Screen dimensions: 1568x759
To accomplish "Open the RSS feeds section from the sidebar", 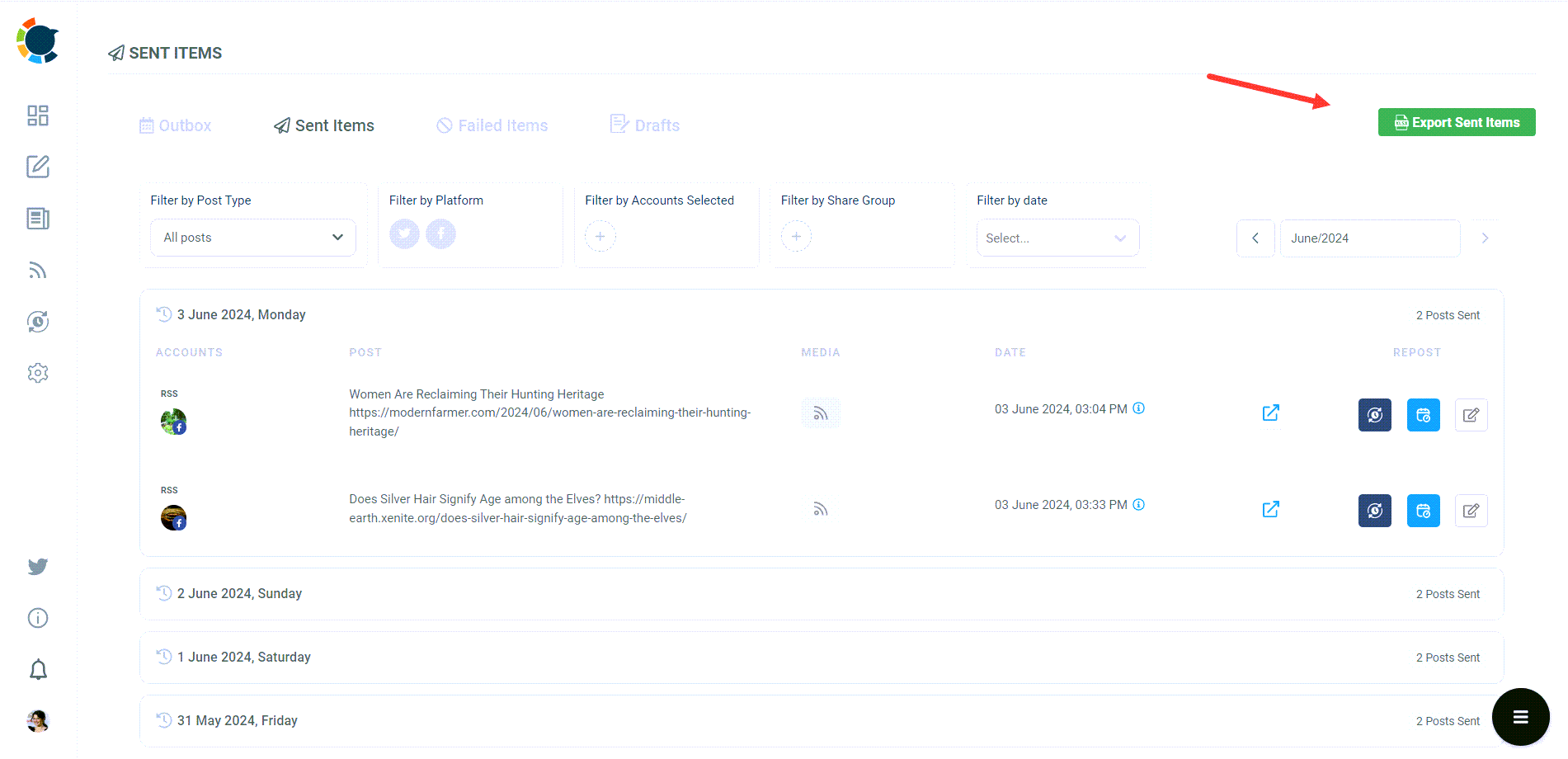I will point(37,270).
